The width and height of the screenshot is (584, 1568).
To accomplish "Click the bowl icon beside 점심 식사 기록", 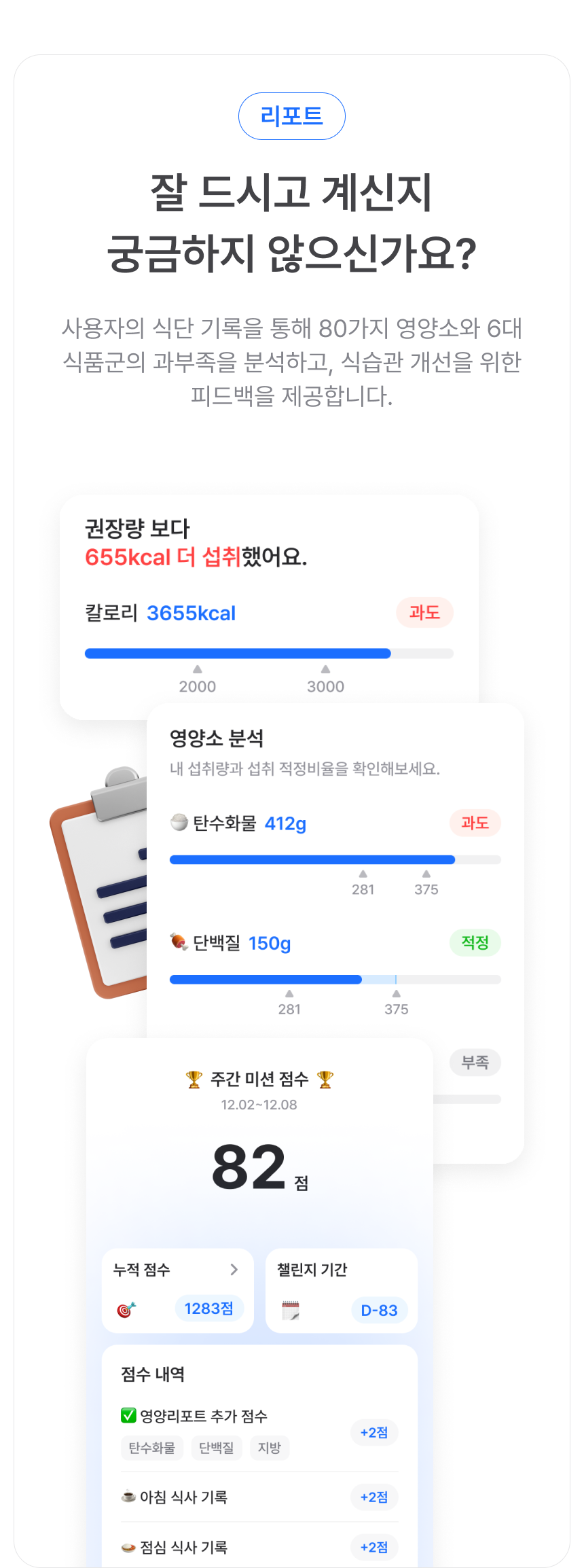I will click(x=128, y=1547).
